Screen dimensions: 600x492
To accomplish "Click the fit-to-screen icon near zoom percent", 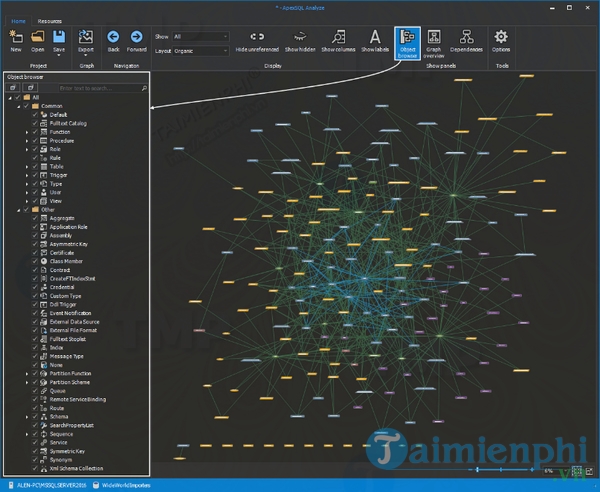I will pos(577,471).
